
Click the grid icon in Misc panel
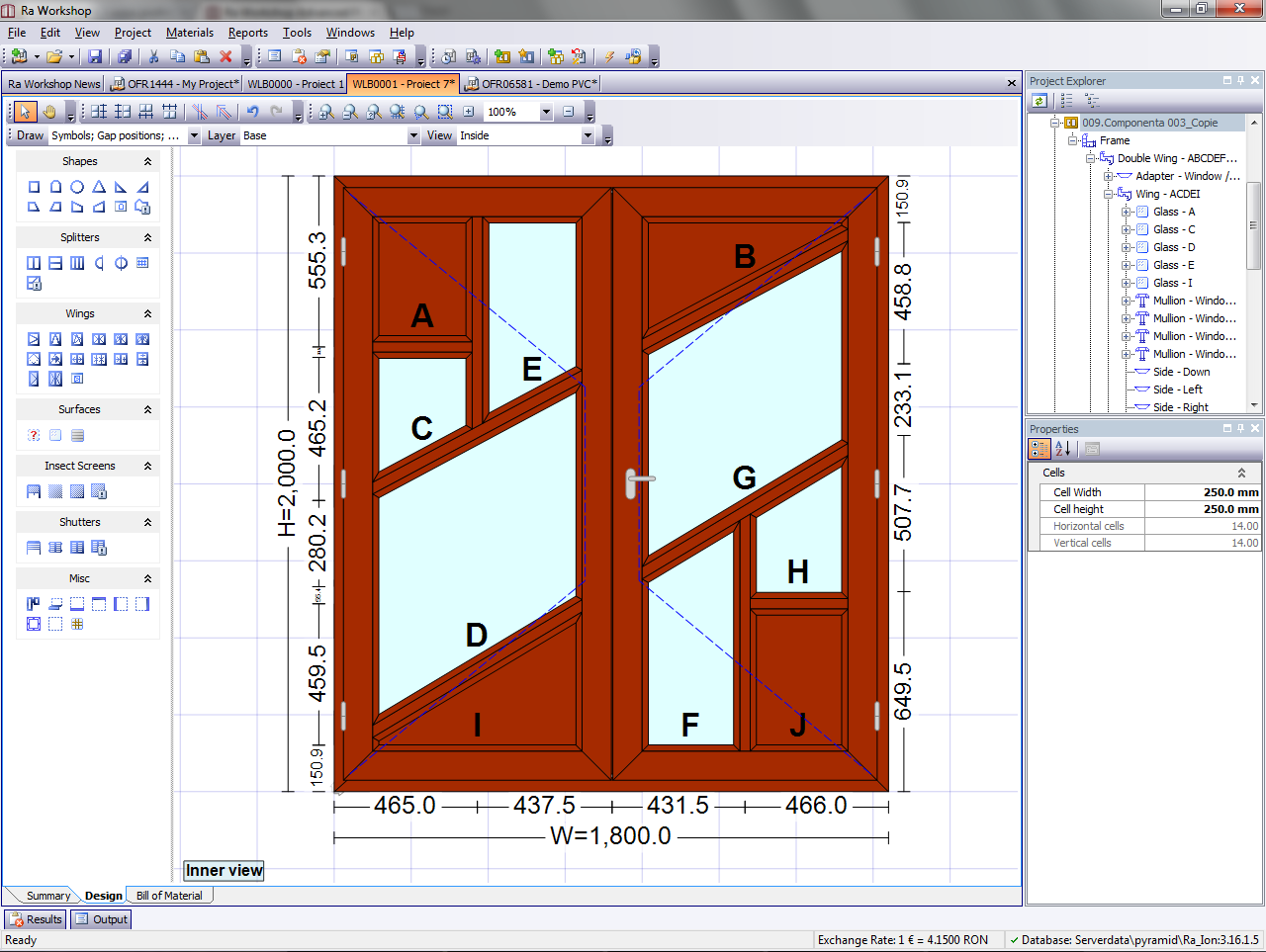pos(77,624)
